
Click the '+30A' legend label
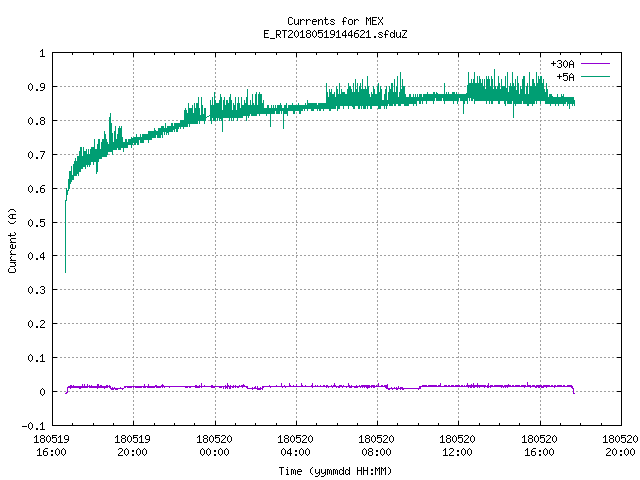(x=562, y=64)
